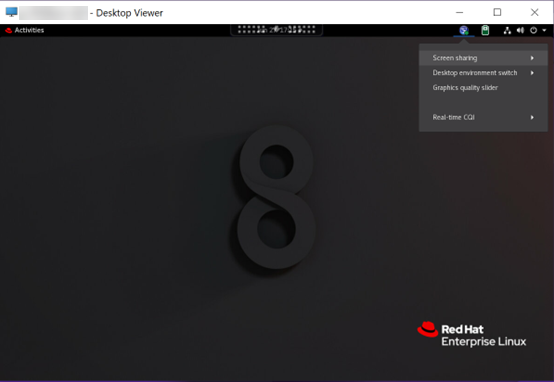Click the green battery-shaped tray icon

pyautogui.click(x=485, y=30)
